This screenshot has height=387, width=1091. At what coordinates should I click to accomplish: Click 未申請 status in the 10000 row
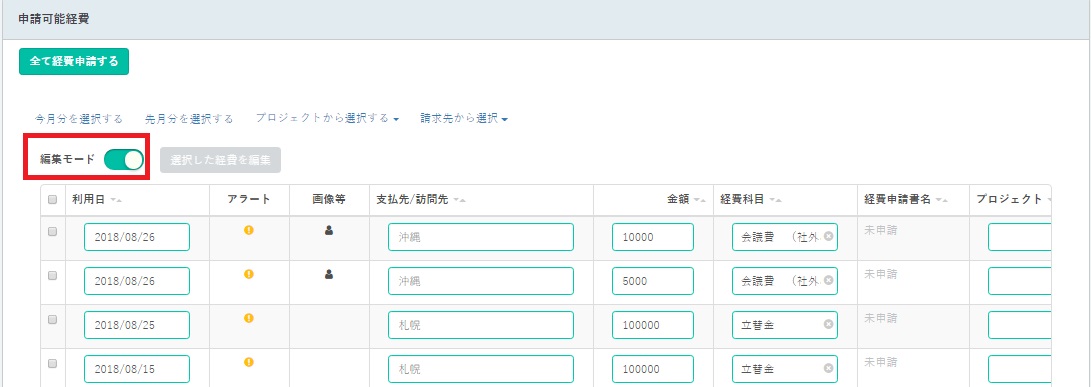[881, 230]
